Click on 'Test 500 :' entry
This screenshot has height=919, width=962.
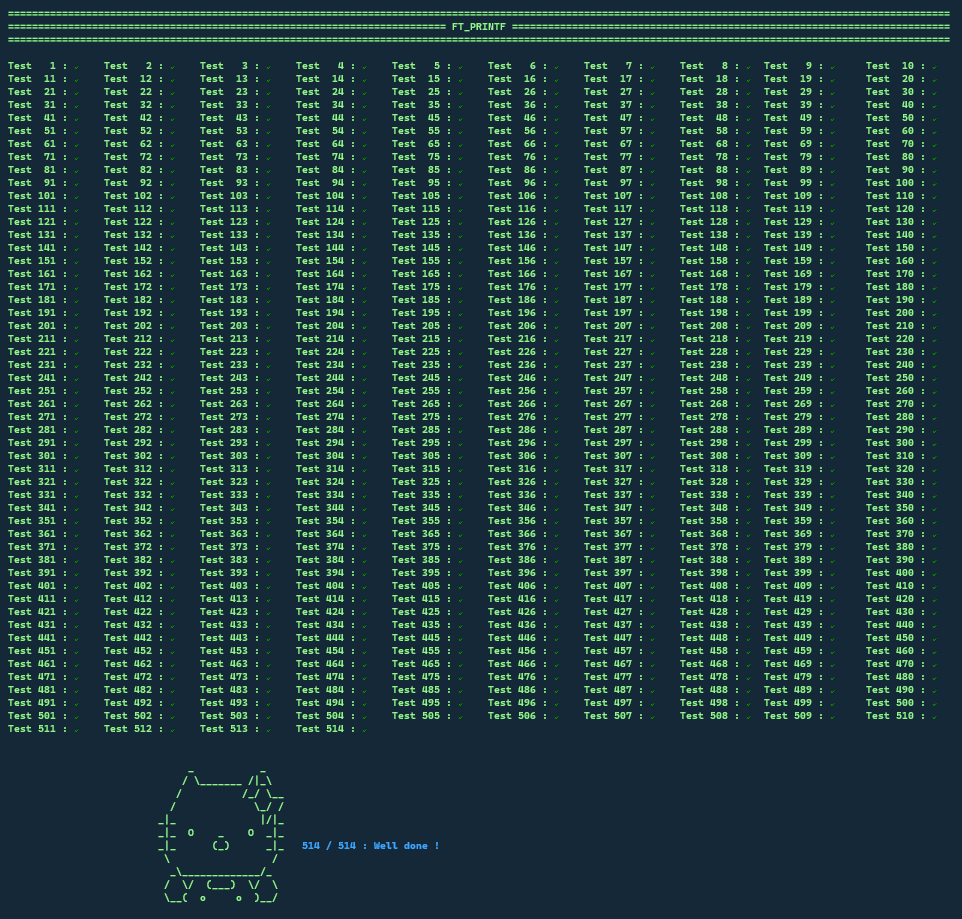pyautogui.click(x=895, y=703)
